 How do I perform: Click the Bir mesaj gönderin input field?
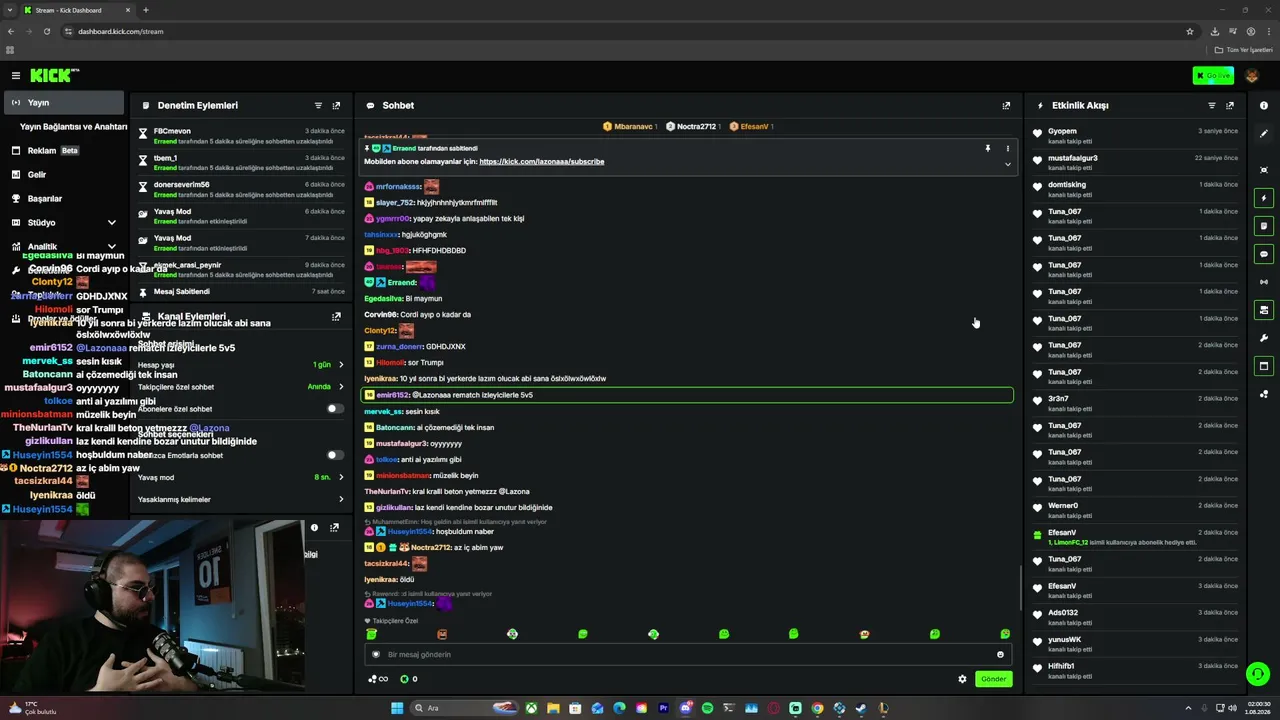coord(688,655)
